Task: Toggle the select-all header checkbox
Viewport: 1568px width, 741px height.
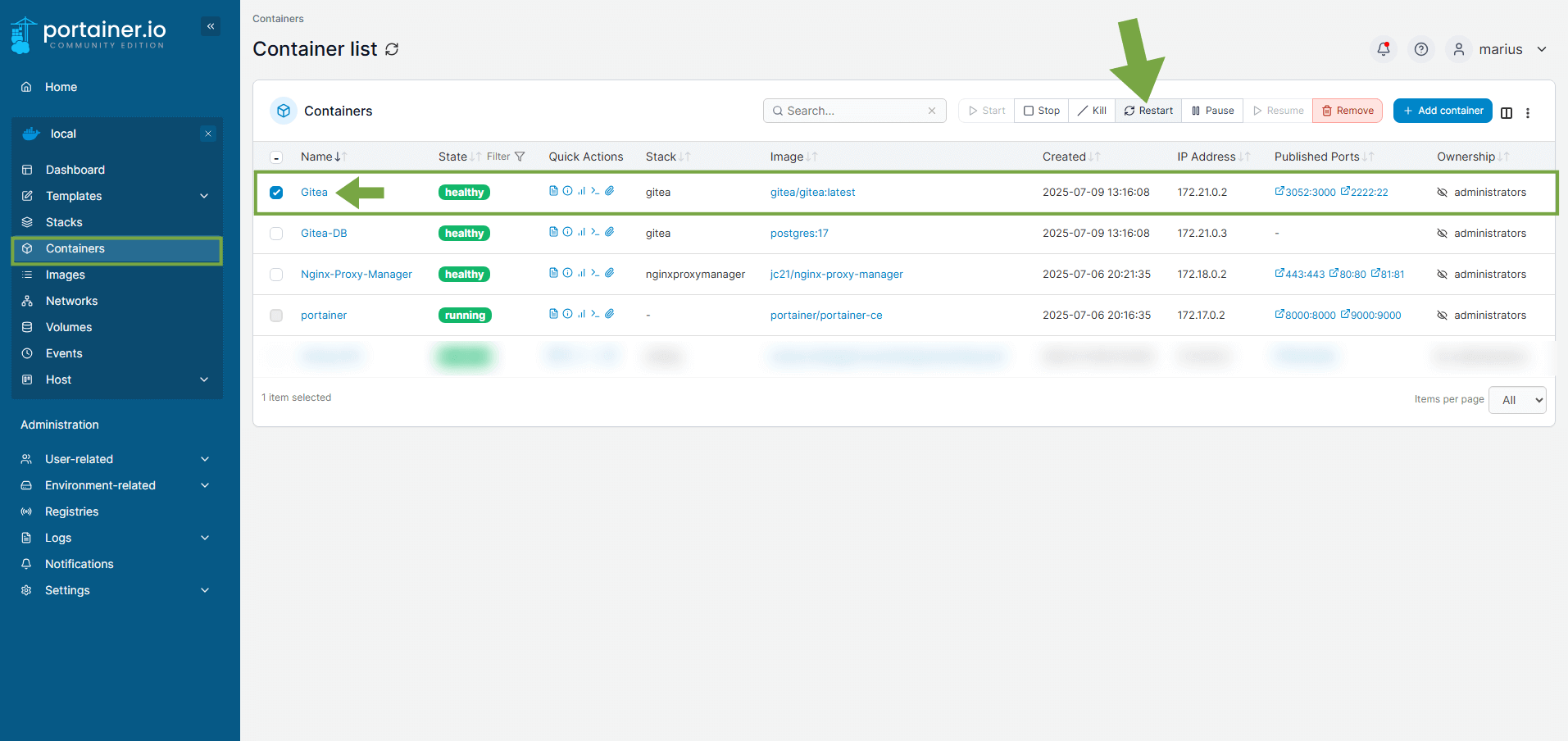Action: 276,157
